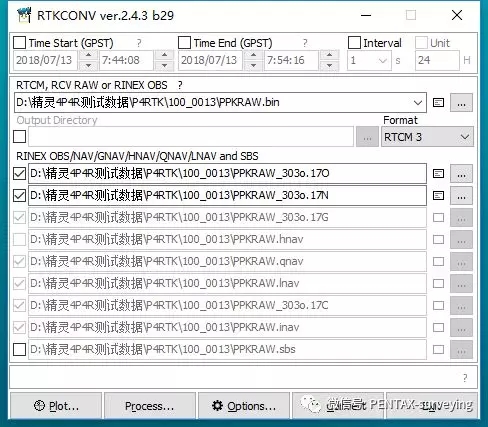Open the Interval seconds dropdown

click(369, 60)
